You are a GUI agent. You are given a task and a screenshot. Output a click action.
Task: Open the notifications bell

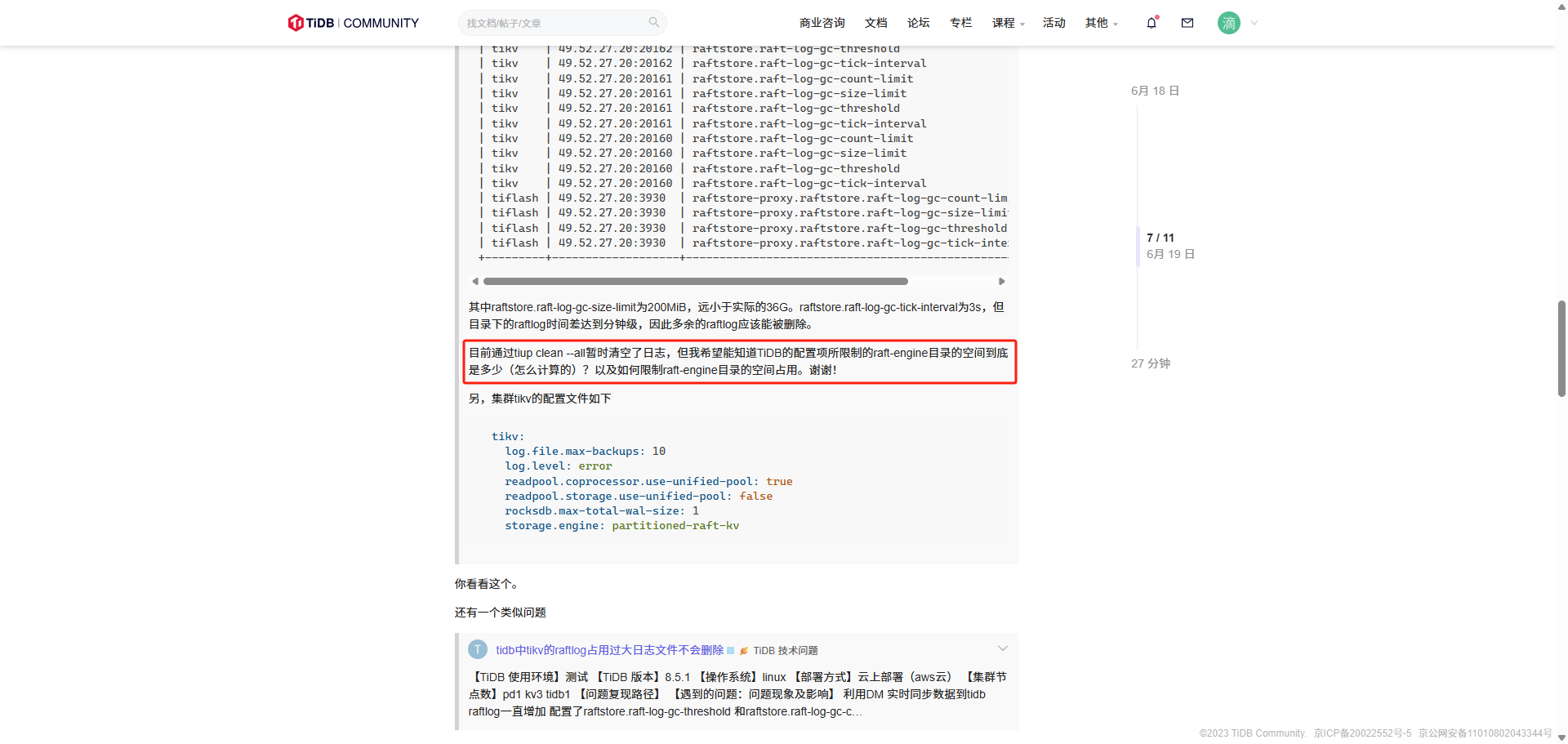pyautogui.click(x=1151, y=23)
